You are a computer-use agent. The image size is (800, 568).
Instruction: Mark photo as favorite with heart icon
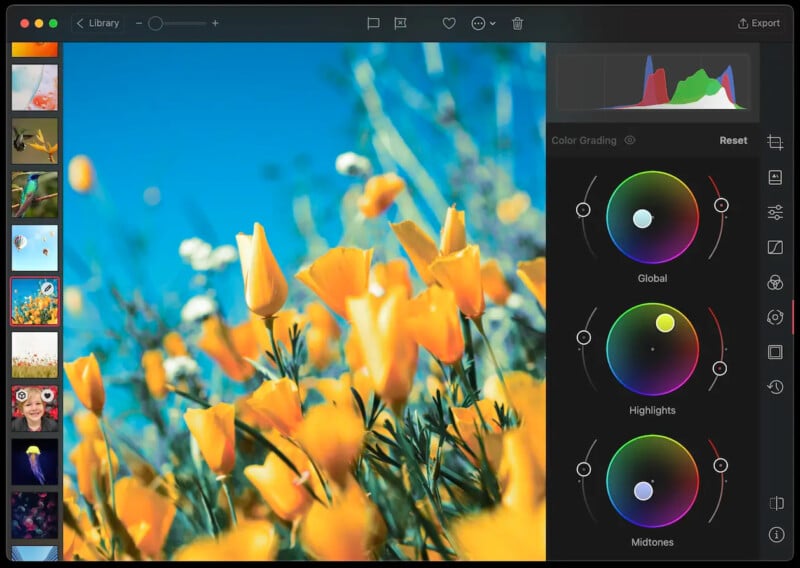tap(449, 23)
